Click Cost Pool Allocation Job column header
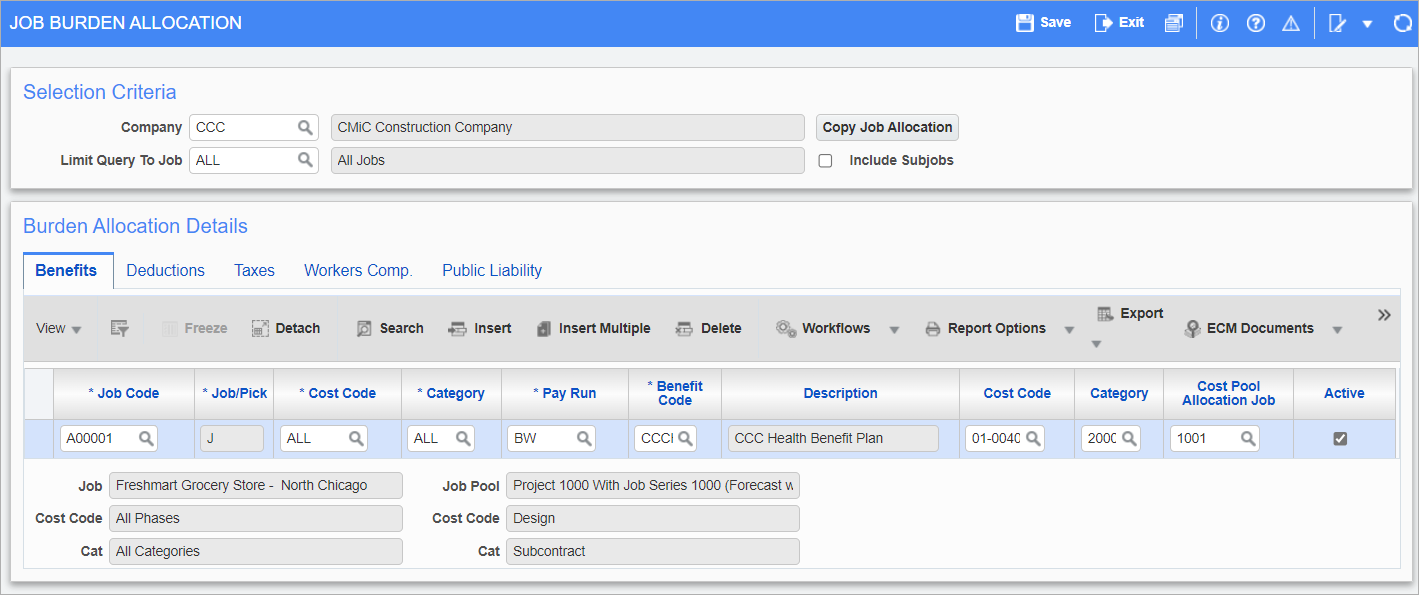Image resolution: width=1419 pixels, height=595 pixels. click(1229, 393)
